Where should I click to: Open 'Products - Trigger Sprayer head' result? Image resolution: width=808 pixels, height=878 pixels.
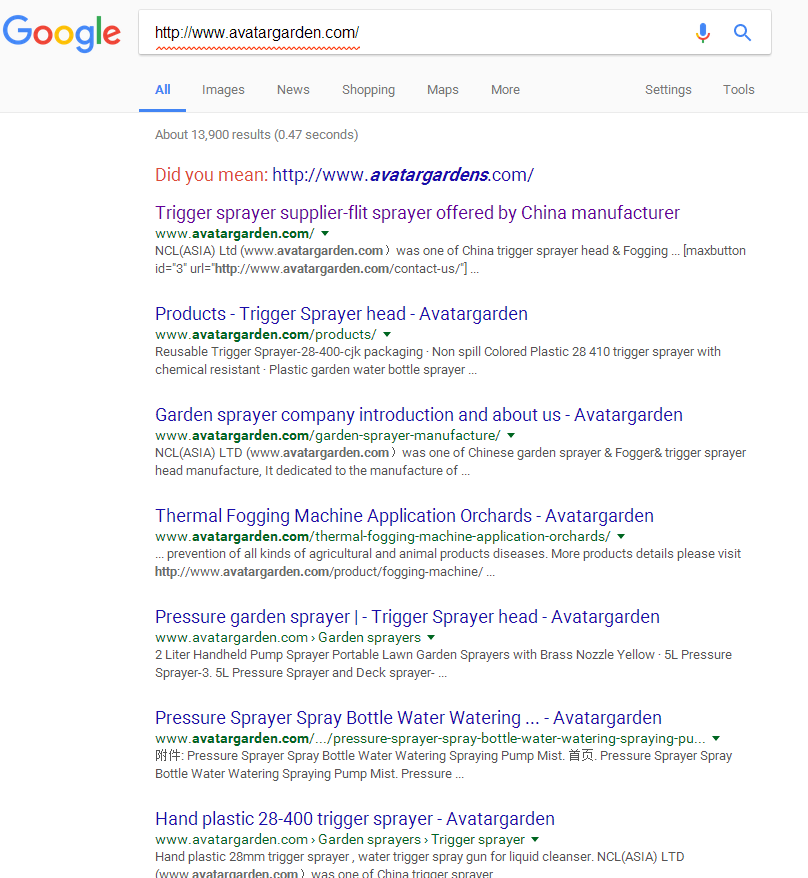tap(341, 314)
